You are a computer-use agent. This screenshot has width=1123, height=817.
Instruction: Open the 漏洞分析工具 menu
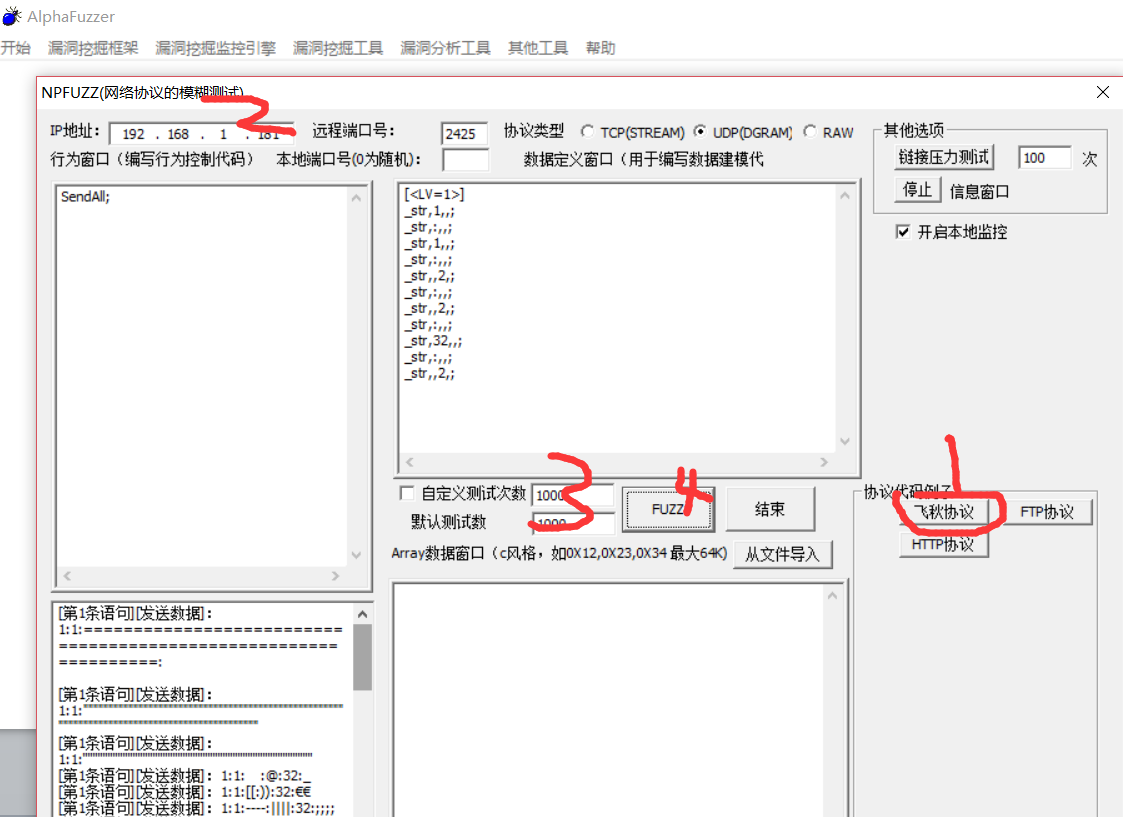445,48
